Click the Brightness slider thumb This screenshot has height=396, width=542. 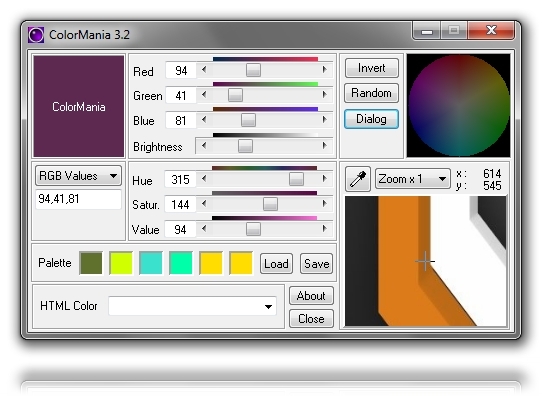pos(245,146)
